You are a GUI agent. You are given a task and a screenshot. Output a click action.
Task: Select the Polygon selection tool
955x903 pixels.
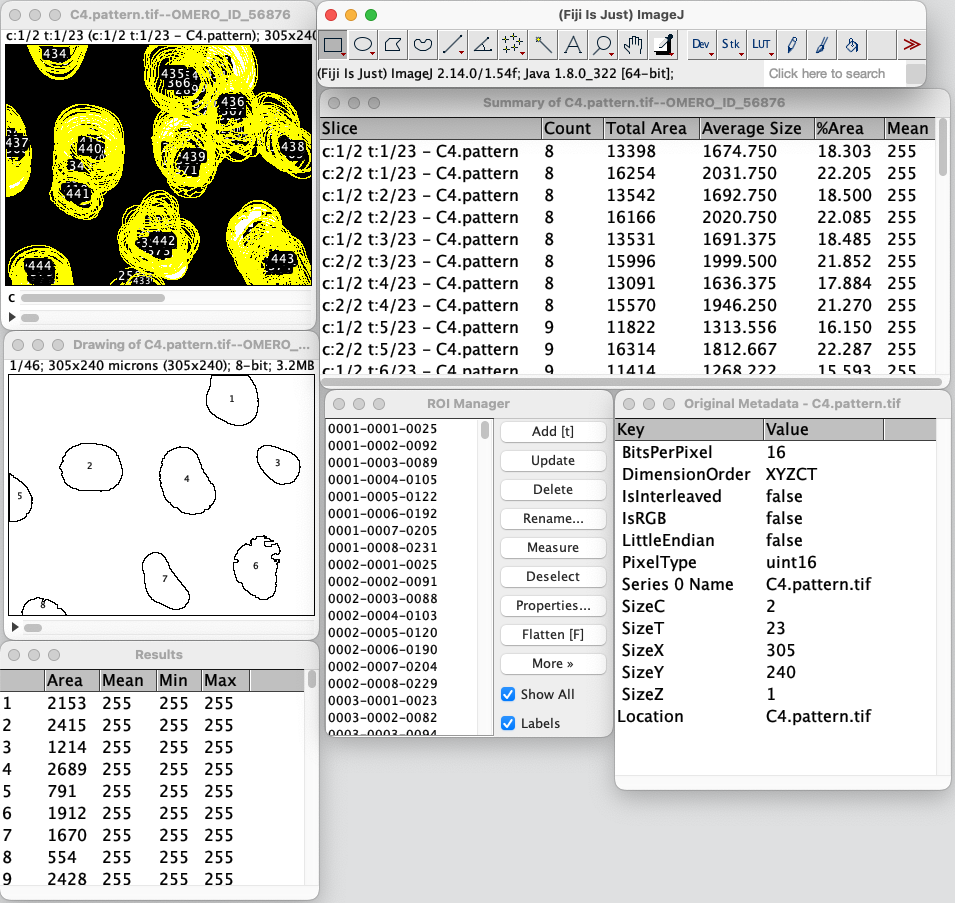click(393, 44)
